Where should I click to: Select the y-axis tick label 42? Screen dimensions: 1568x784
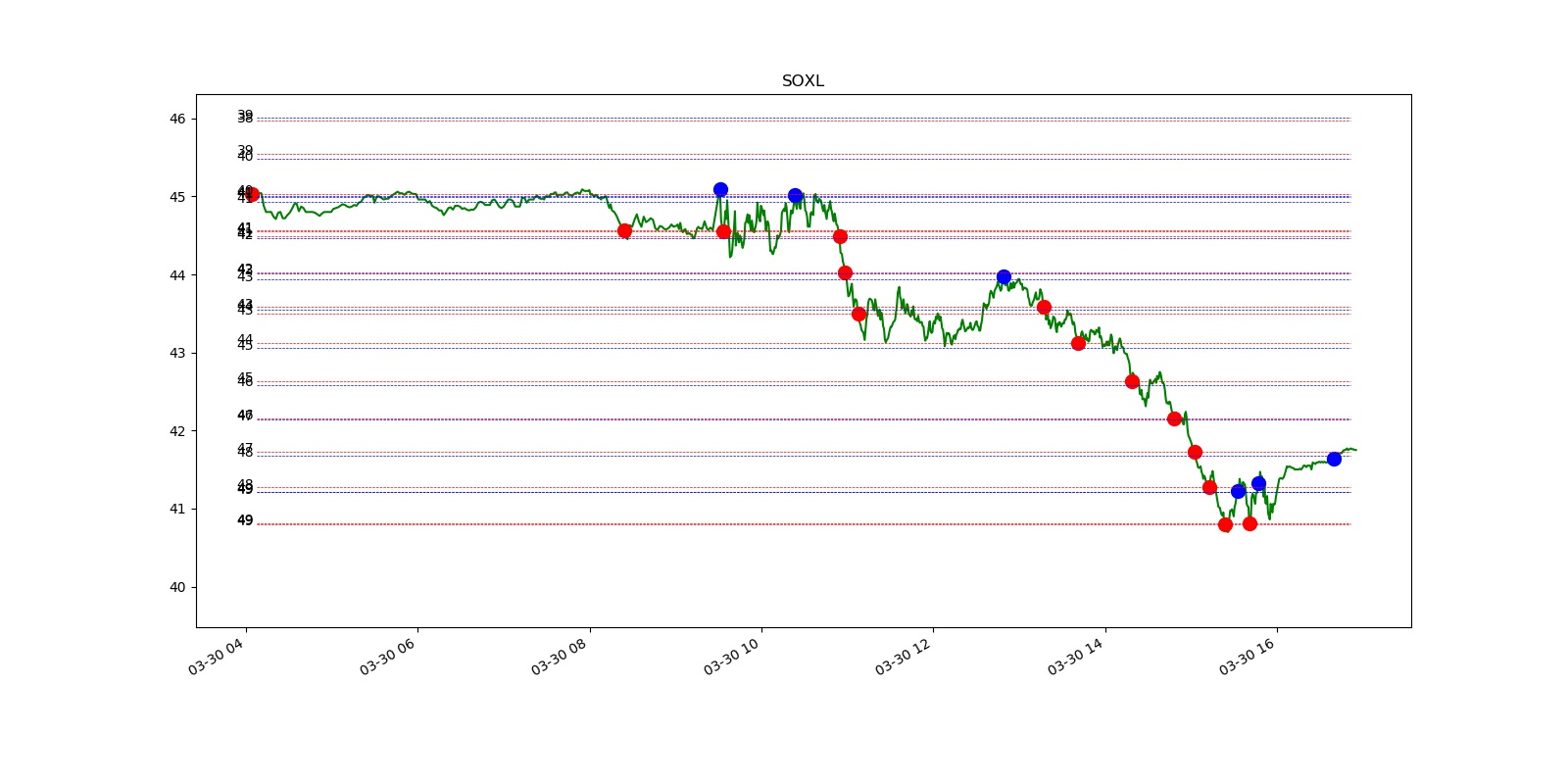[x=177, y=431]
